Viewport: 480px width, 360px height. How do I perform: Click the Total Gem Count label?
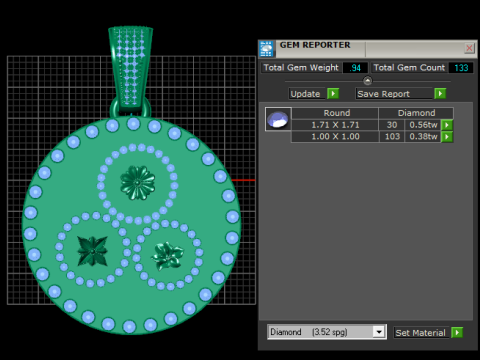click(409, 68)
